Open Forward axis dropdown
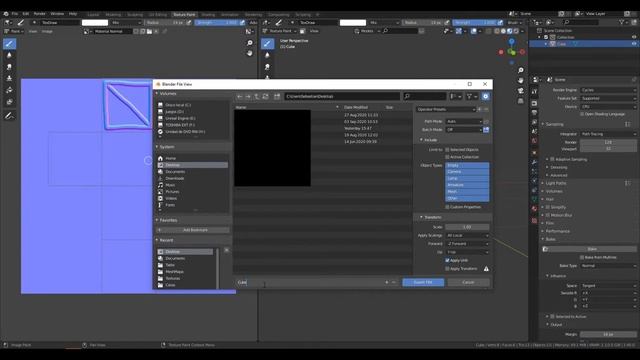 click(467, 244)
